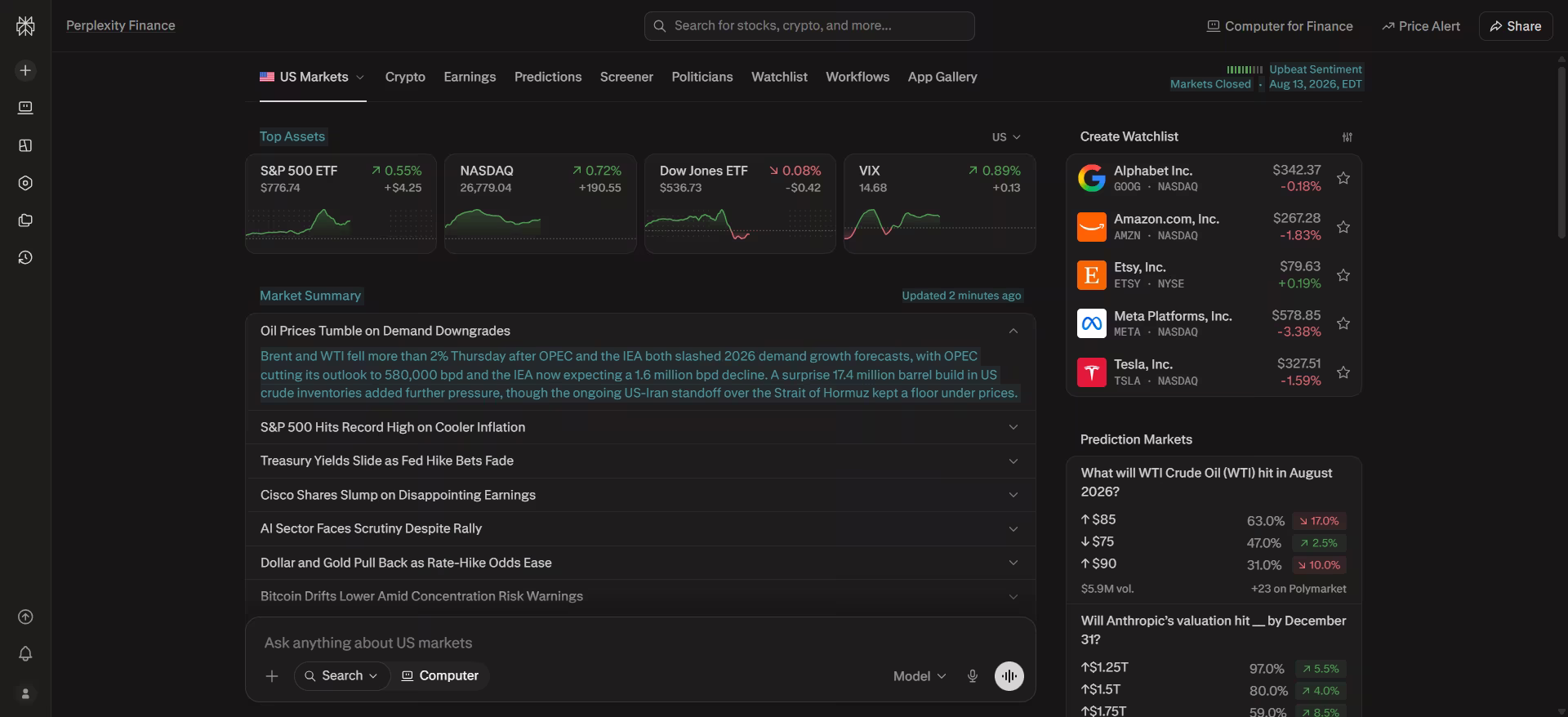
Task: Click the Perplexity logo icon
Action: coord(25,26)
